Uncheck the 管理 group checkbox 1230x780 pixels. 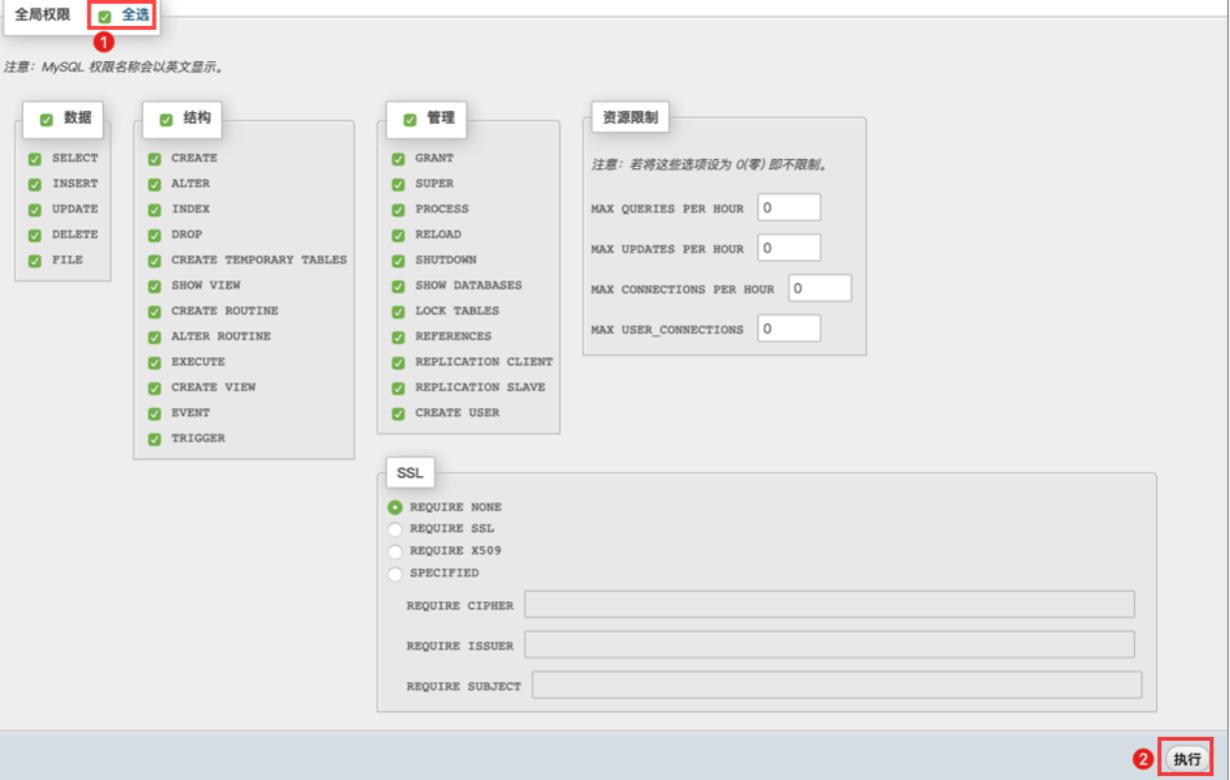pyautogui.click(x=410, y=119)
